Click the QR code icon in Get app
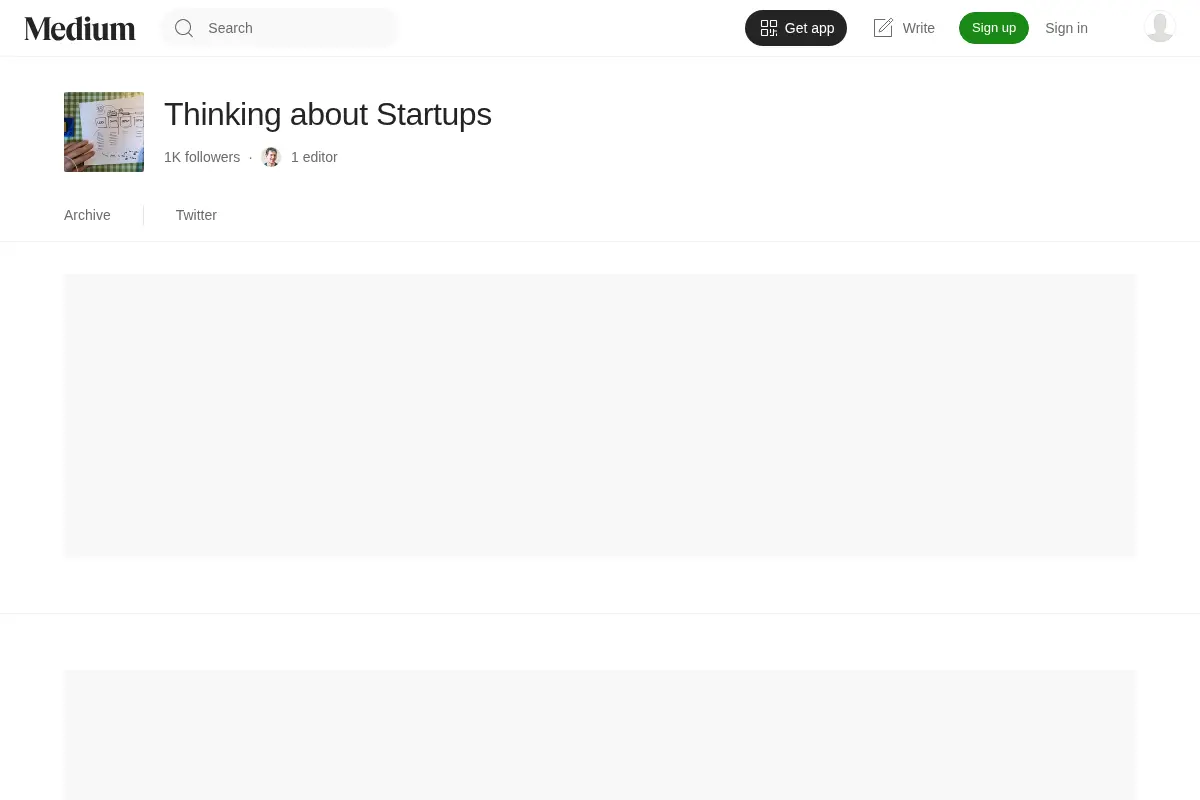 [x=769, y=28]
